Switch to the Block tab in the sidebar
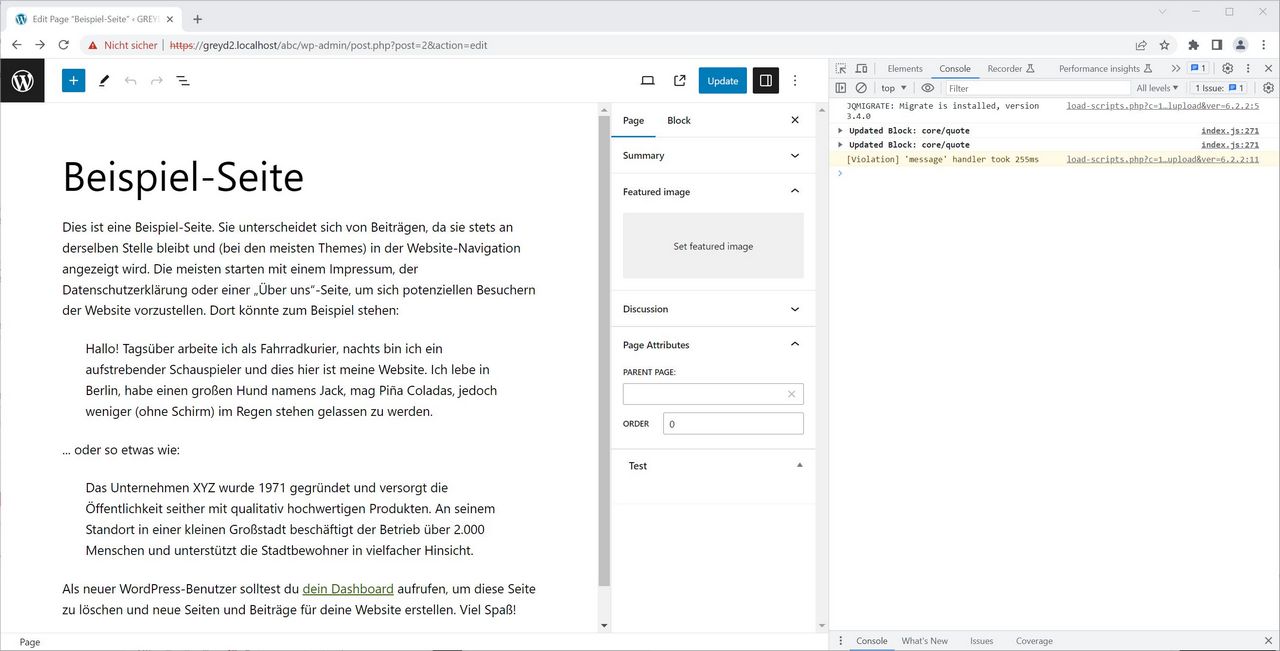 [x=678, y=120]
